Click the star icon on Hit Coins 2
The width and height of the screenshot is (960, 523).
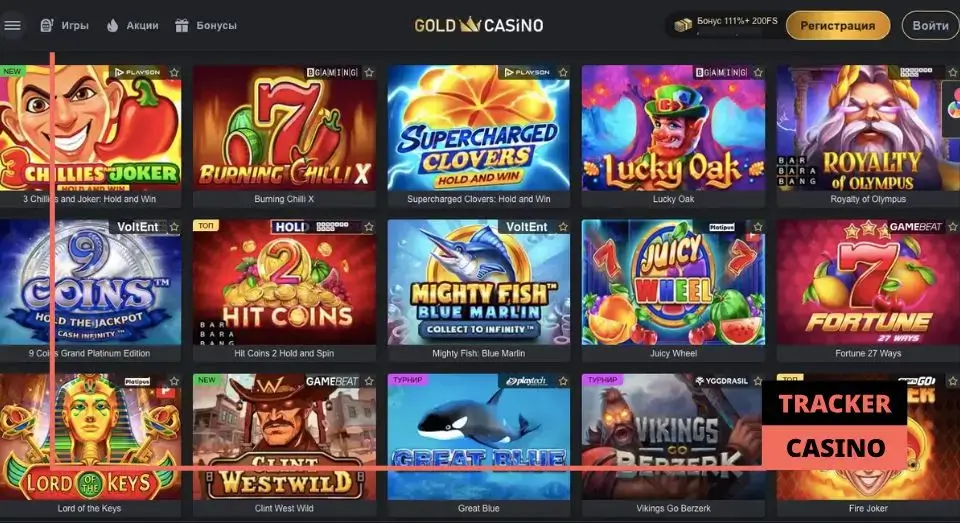(x=369, y=227)
